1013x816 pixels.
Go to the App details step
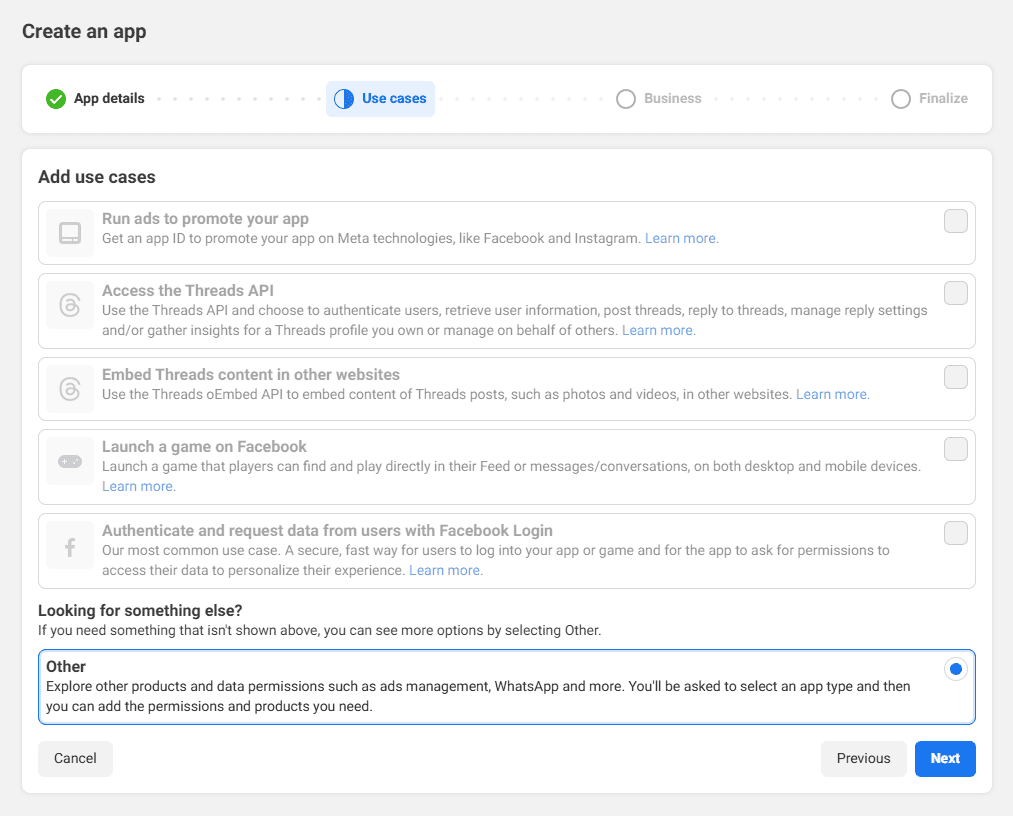coord(95,99)
